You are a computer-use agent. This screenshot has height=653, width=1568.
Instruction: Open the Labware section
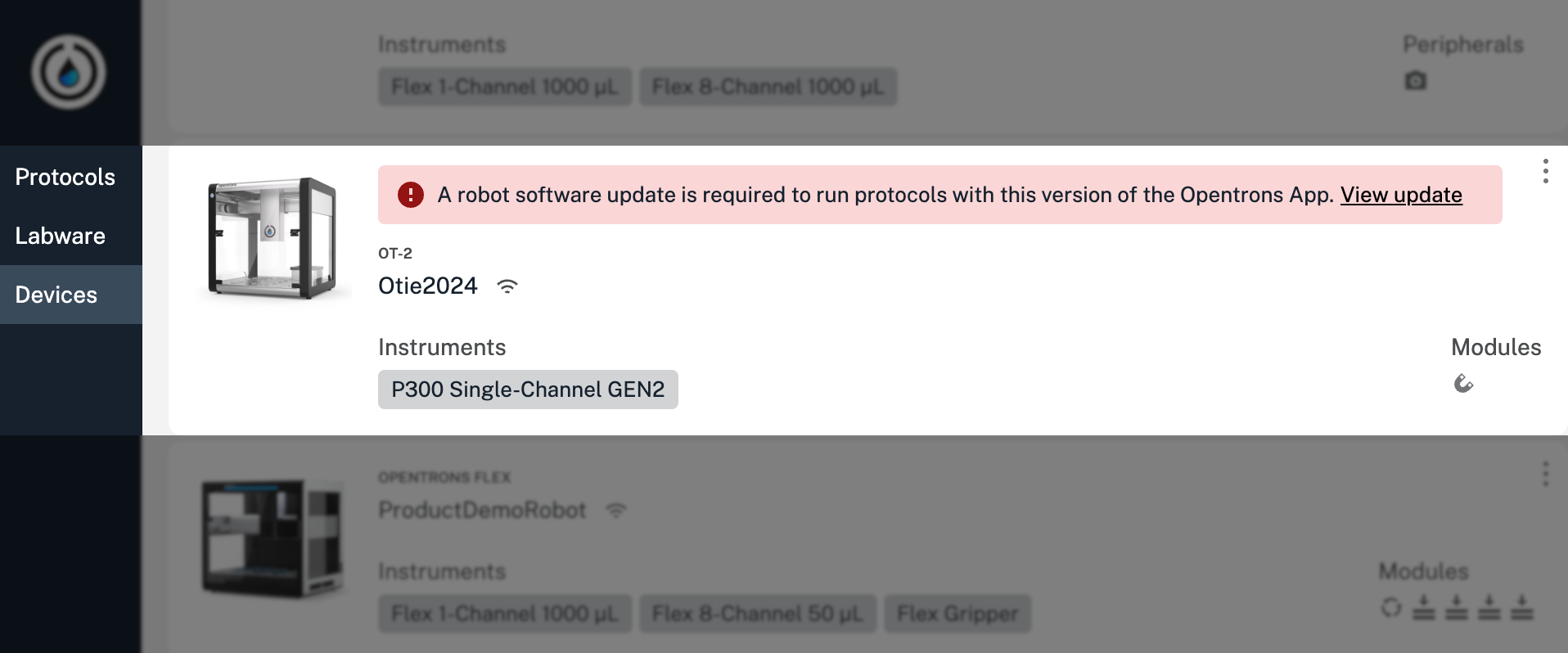(x=60, y=236)
